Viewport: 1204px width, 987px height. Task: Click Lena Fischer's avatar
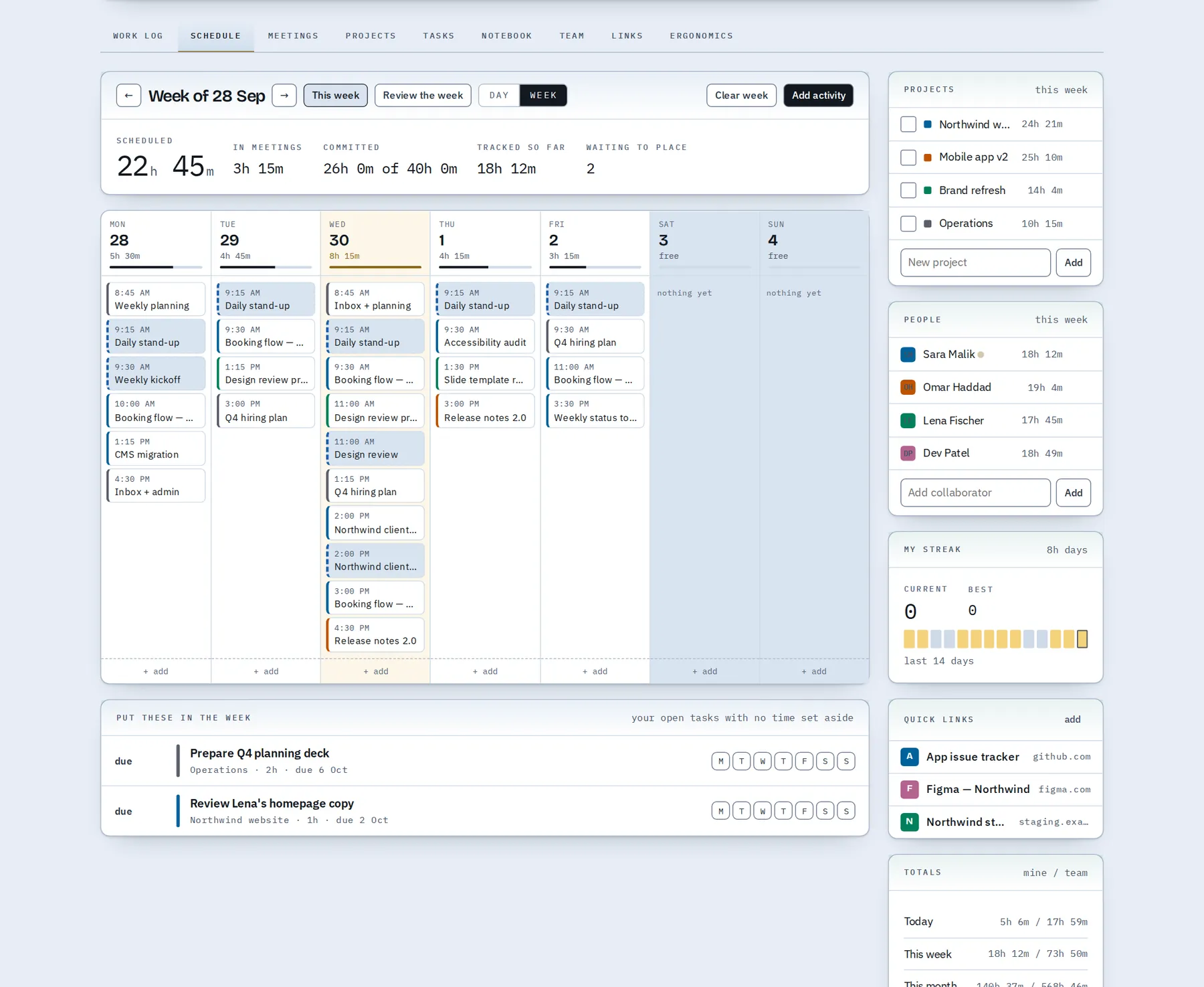[x=908, y=421]
